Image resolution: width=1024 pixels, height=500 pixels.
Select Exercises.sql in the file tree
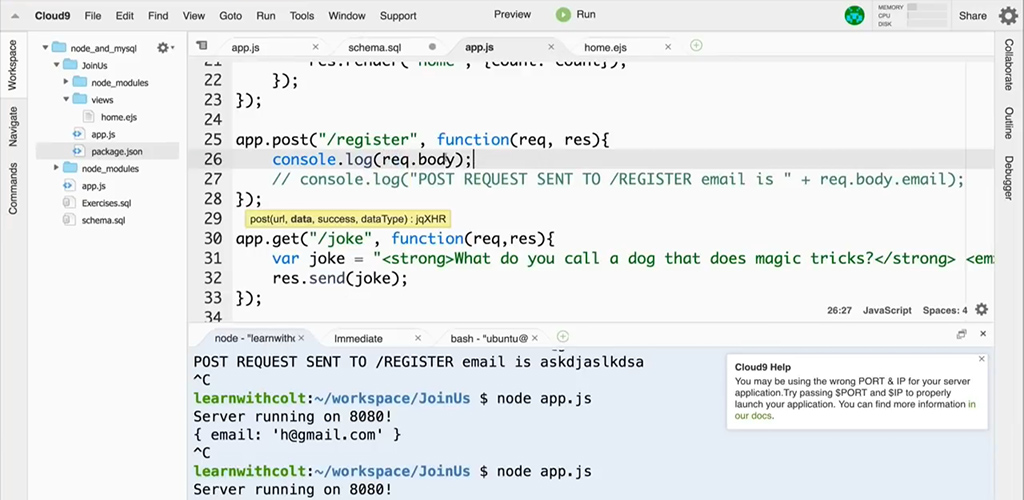pyautogui.click(x=106, y=203)
